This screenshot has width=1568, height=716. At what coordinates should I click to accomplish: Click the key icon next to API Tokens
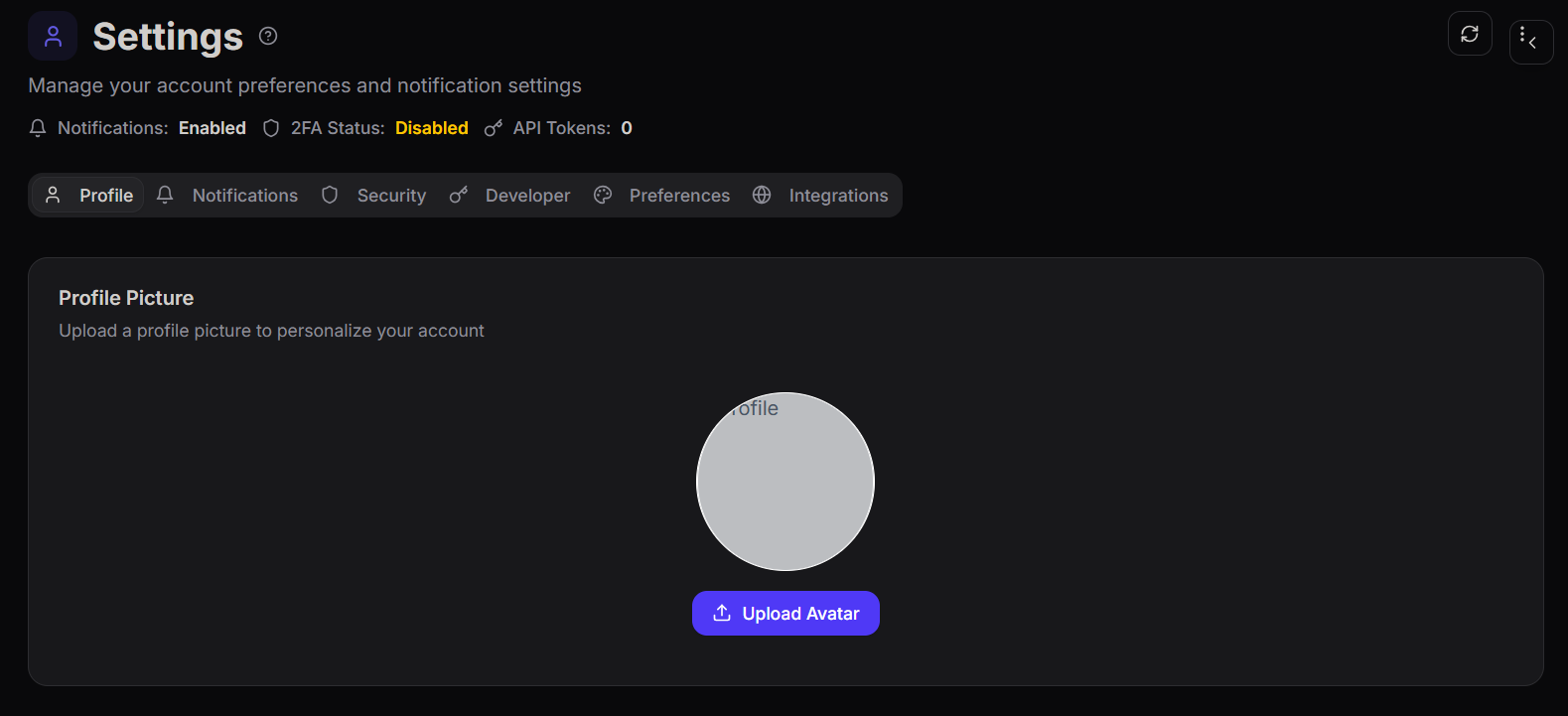(x=494, y=127)
